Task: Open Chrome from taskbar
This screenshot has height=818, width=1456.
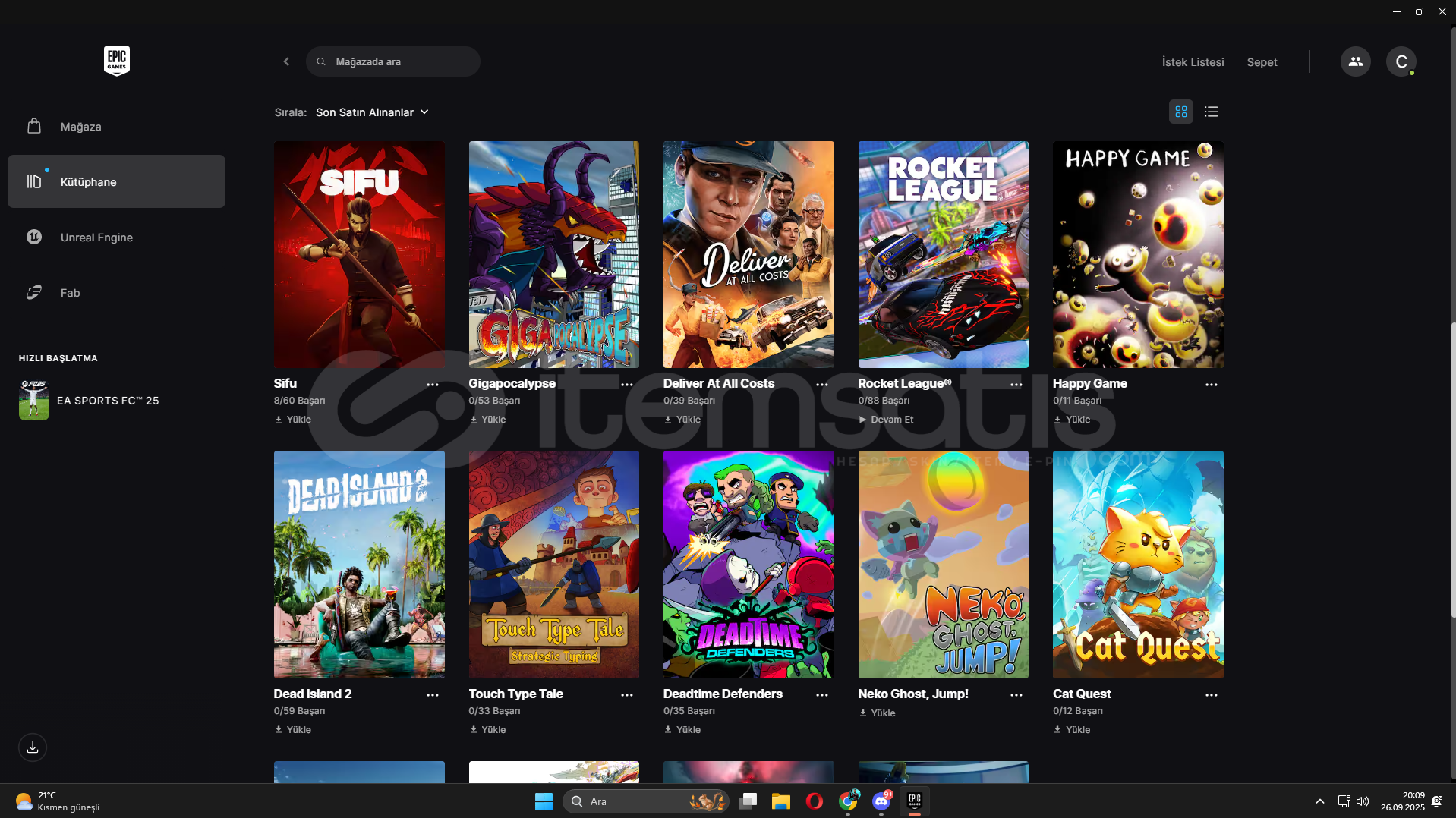Action: tap(848, 801)
